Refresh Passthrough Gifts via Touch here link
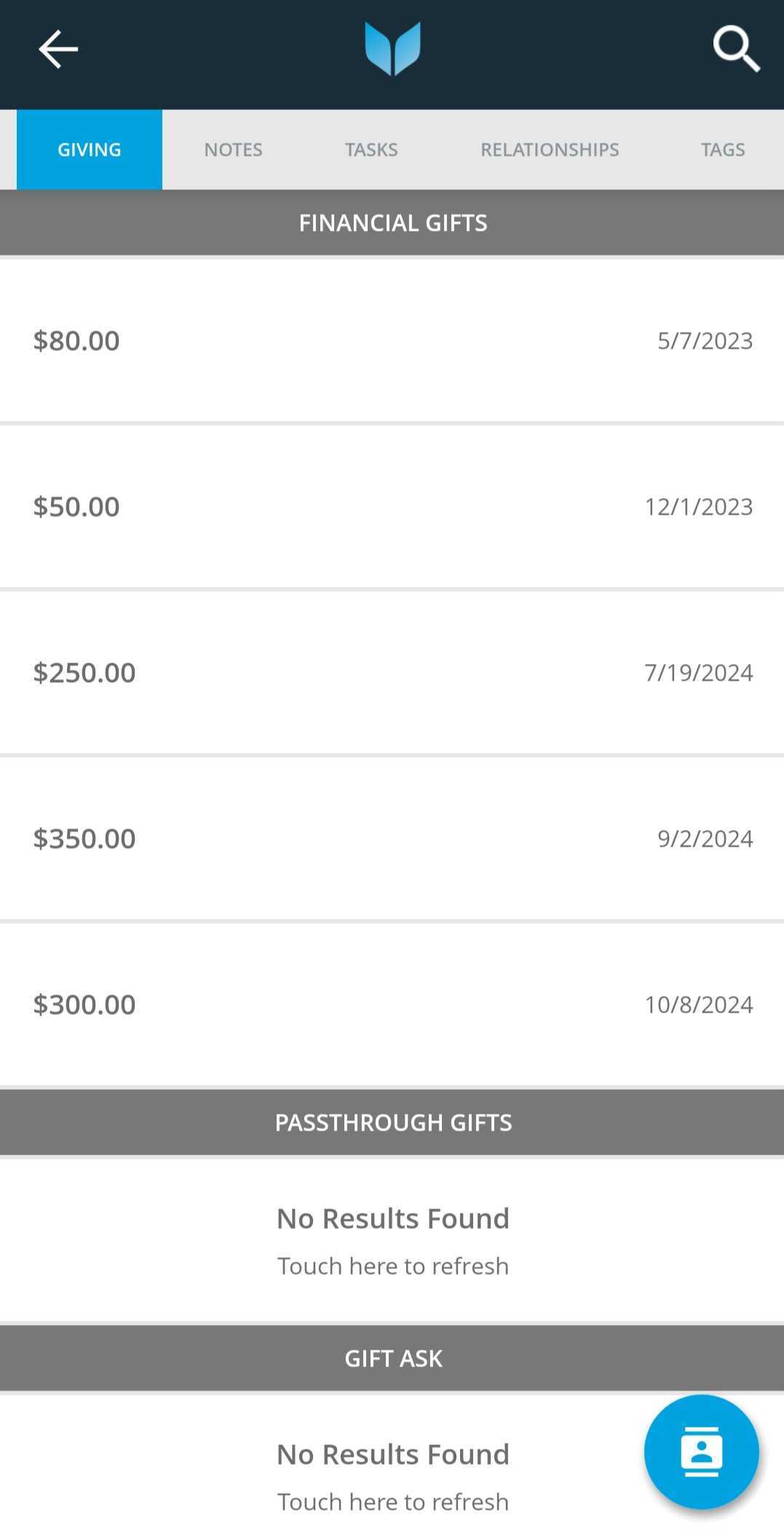The height and width of the screenshot is (1531, 784). tap(393, 1265)
